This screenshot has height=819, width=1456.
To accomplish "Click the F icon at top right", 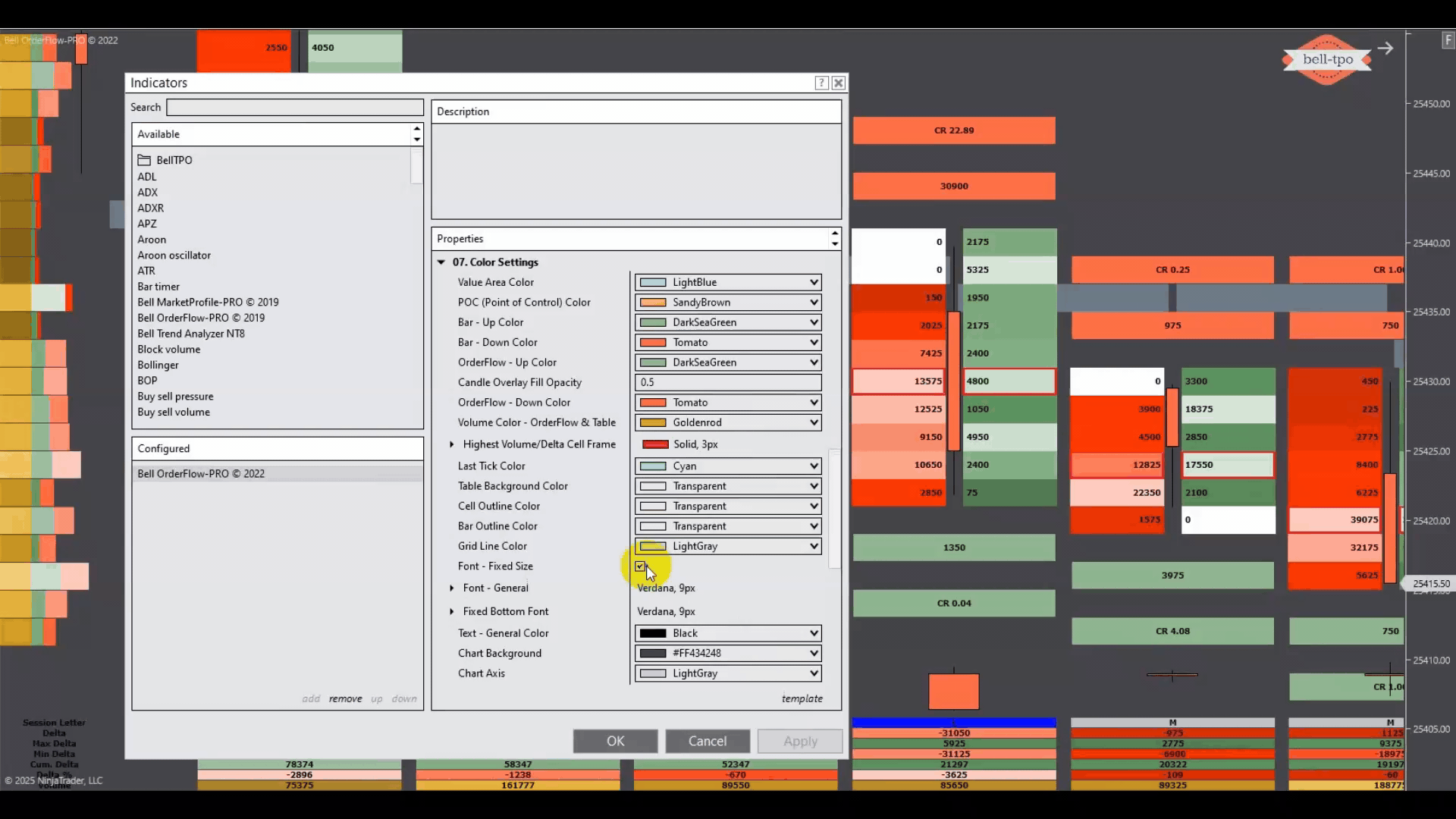I will (x=1448, y=41).
